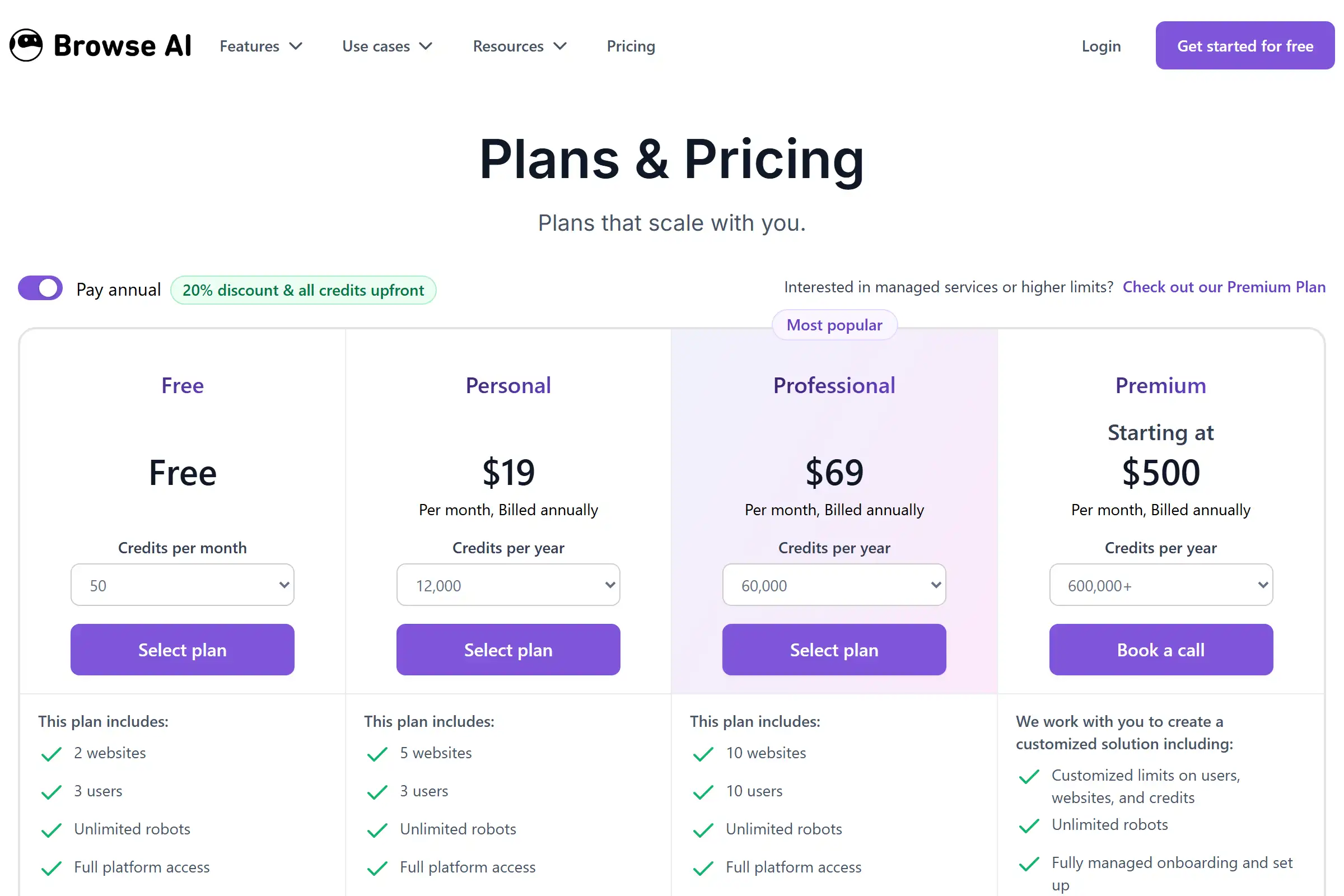Open the Features dropdown
1344x896 pixels.
260,46
